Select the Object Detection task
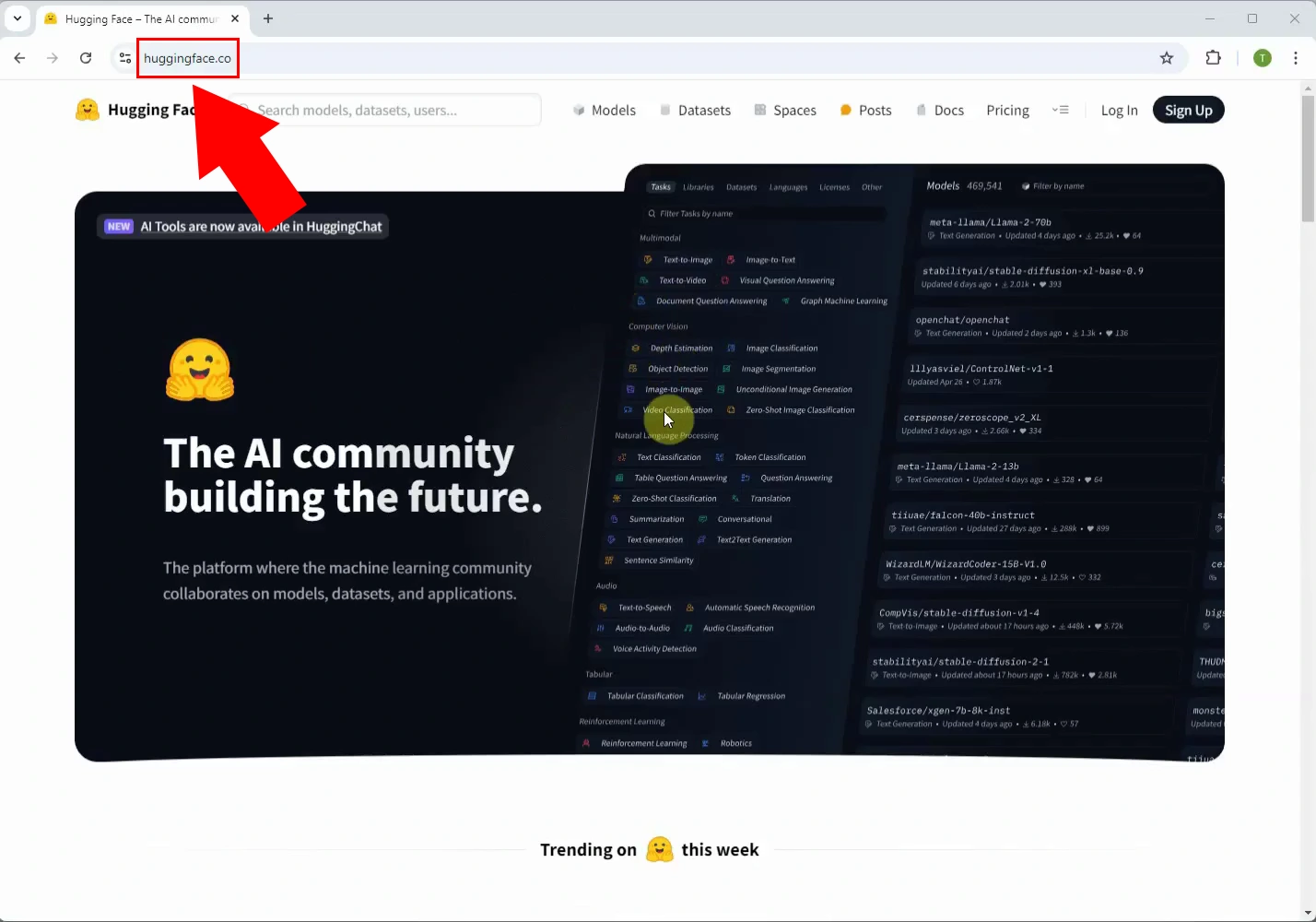Screen dimensions: 1316x922 coord(669,369)
